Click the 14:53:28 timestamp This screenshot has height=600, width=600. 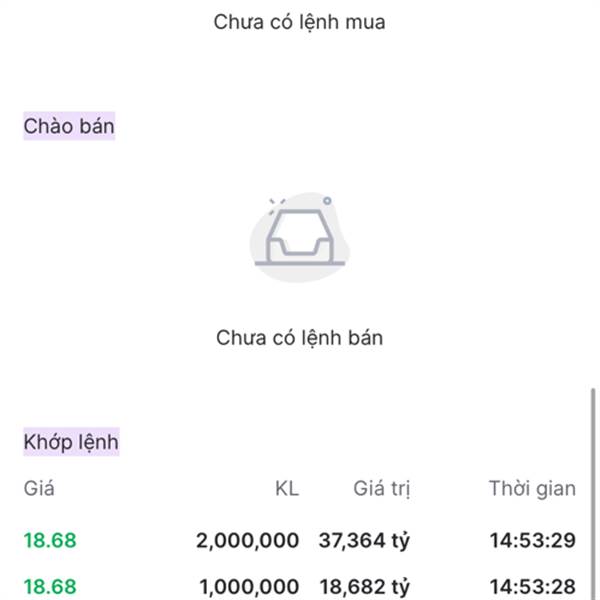[x=533, y=587]
